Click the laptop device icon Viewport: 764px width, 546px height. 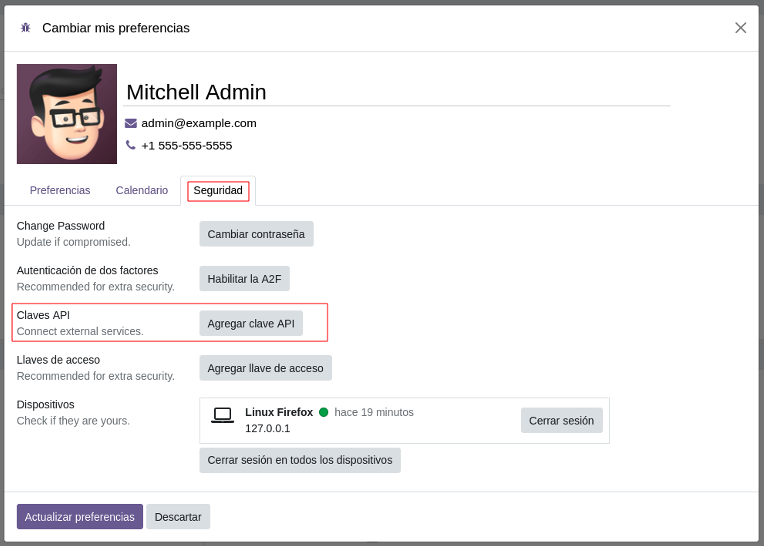click(x=222, y=414)
